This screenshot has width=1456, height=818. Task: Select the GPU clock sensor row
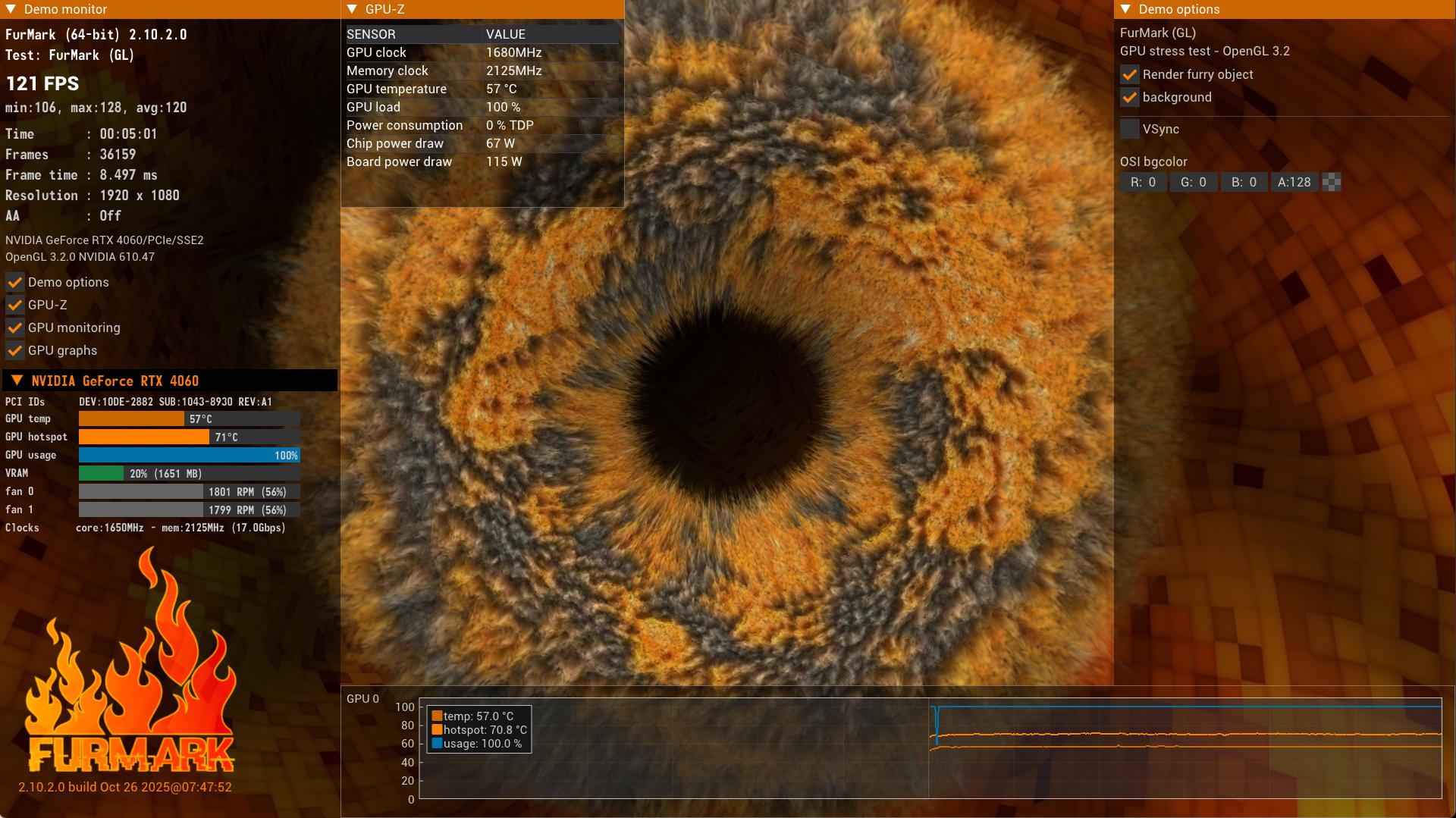(482, 52)
